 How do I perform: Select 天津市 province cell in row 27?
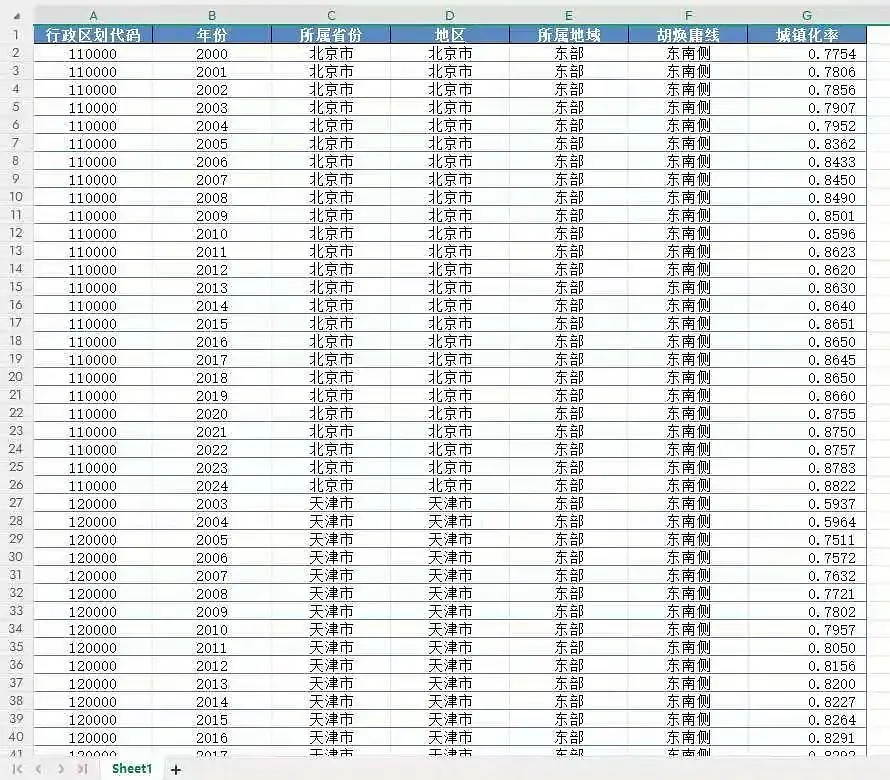point(331,504)
